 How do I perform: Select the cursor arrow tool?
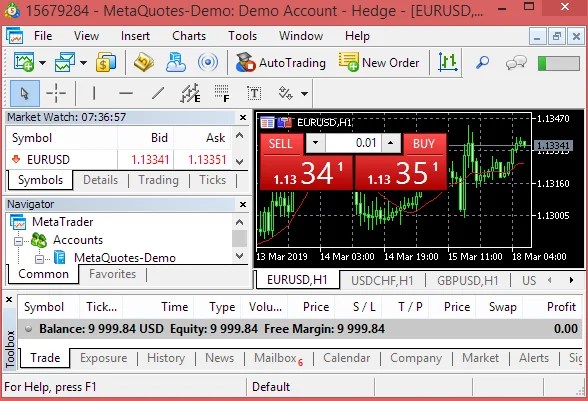point(25,93)
